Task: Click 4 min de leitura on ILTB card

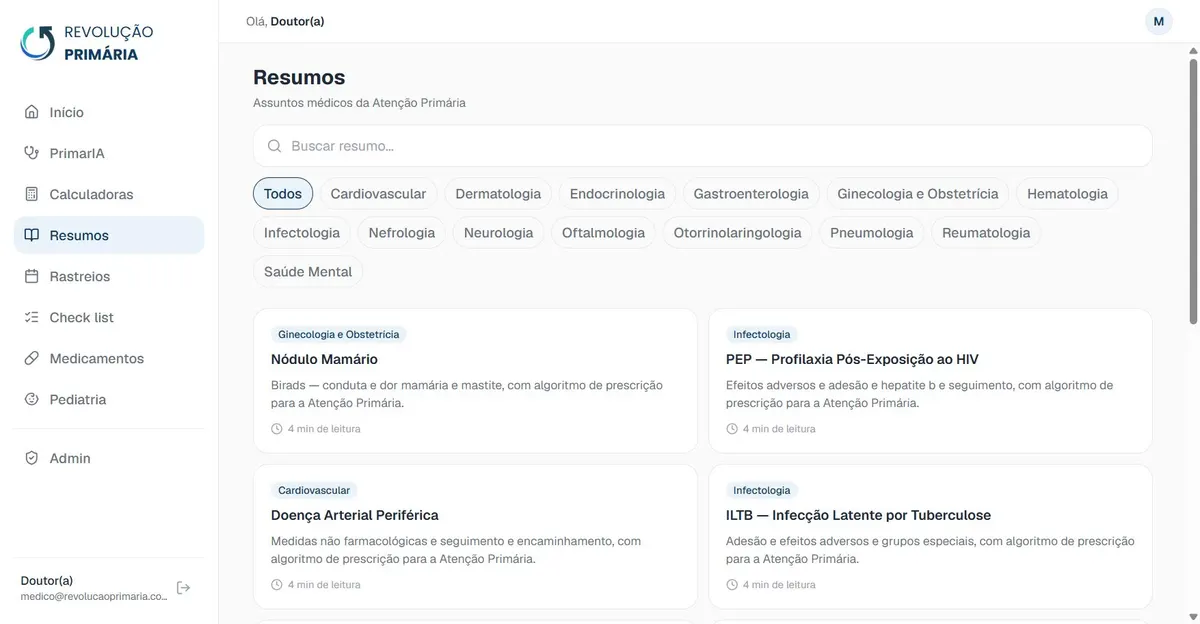Action: tap(779, 585)
